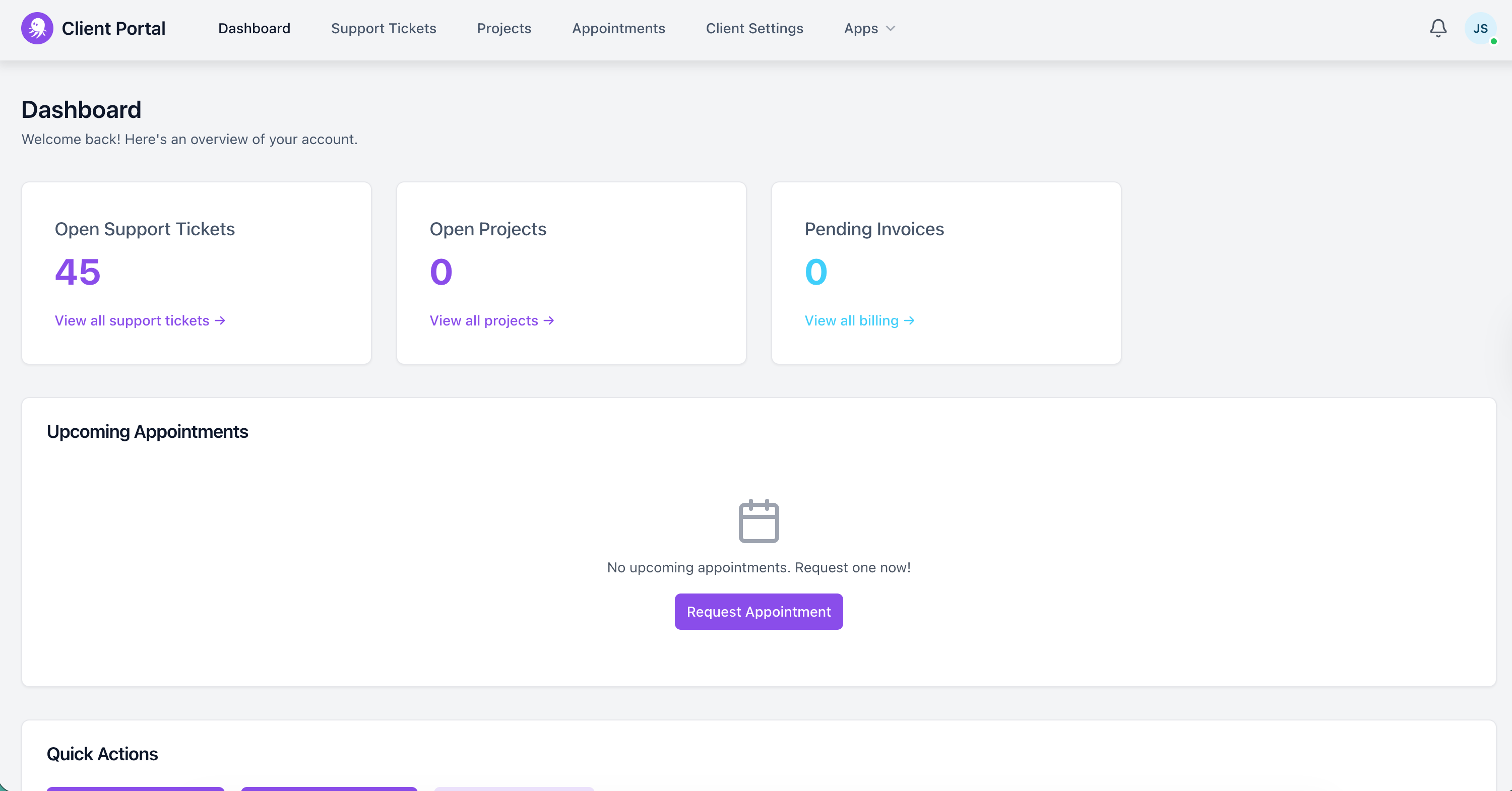1512x791 pixels.
Task: Click the green online status dot on avatar
Action: (1494, 41)
